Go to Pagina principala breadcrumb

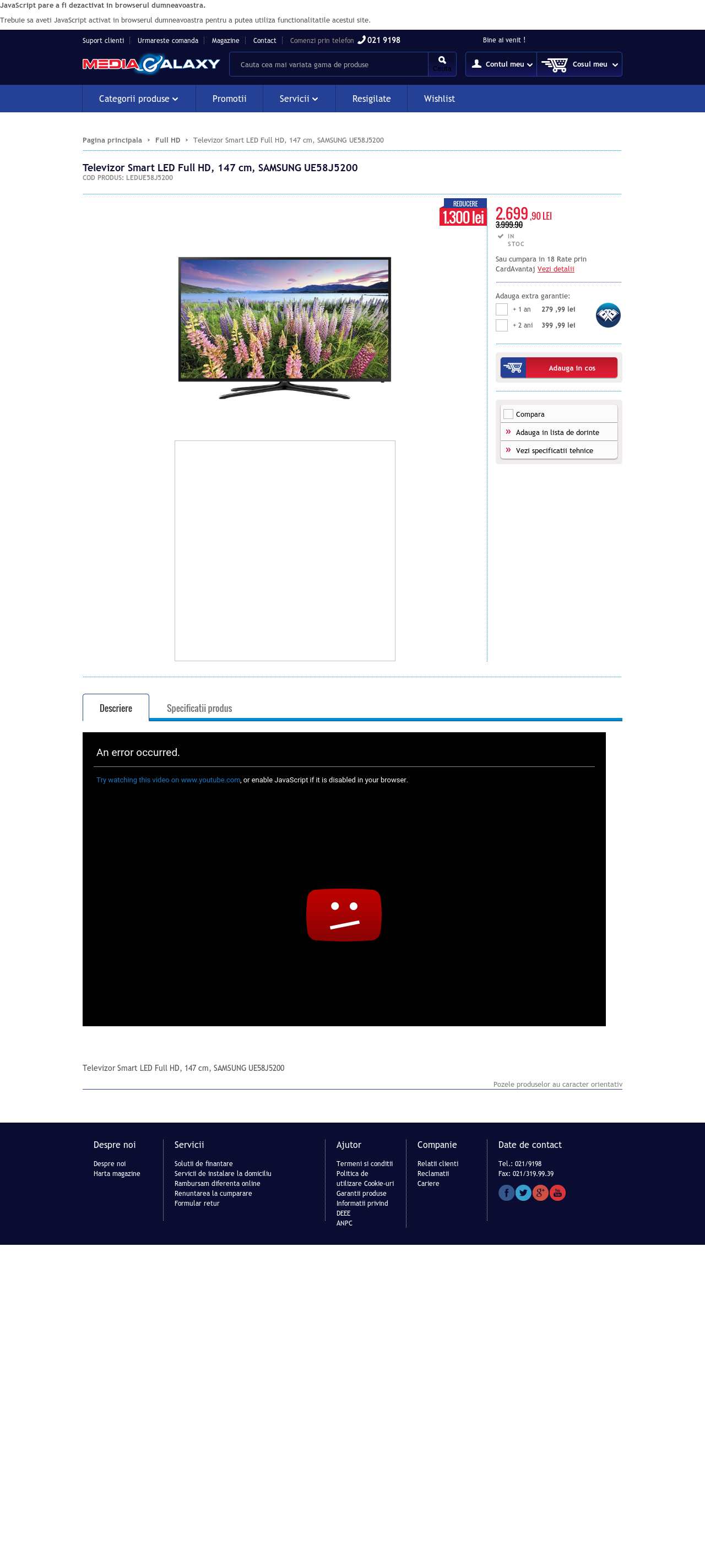point(112,140)
